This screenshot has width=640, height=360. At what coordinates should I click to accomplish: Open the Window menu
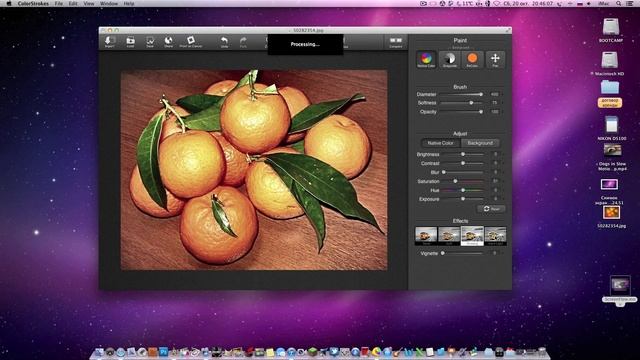(x=109, y=3)
